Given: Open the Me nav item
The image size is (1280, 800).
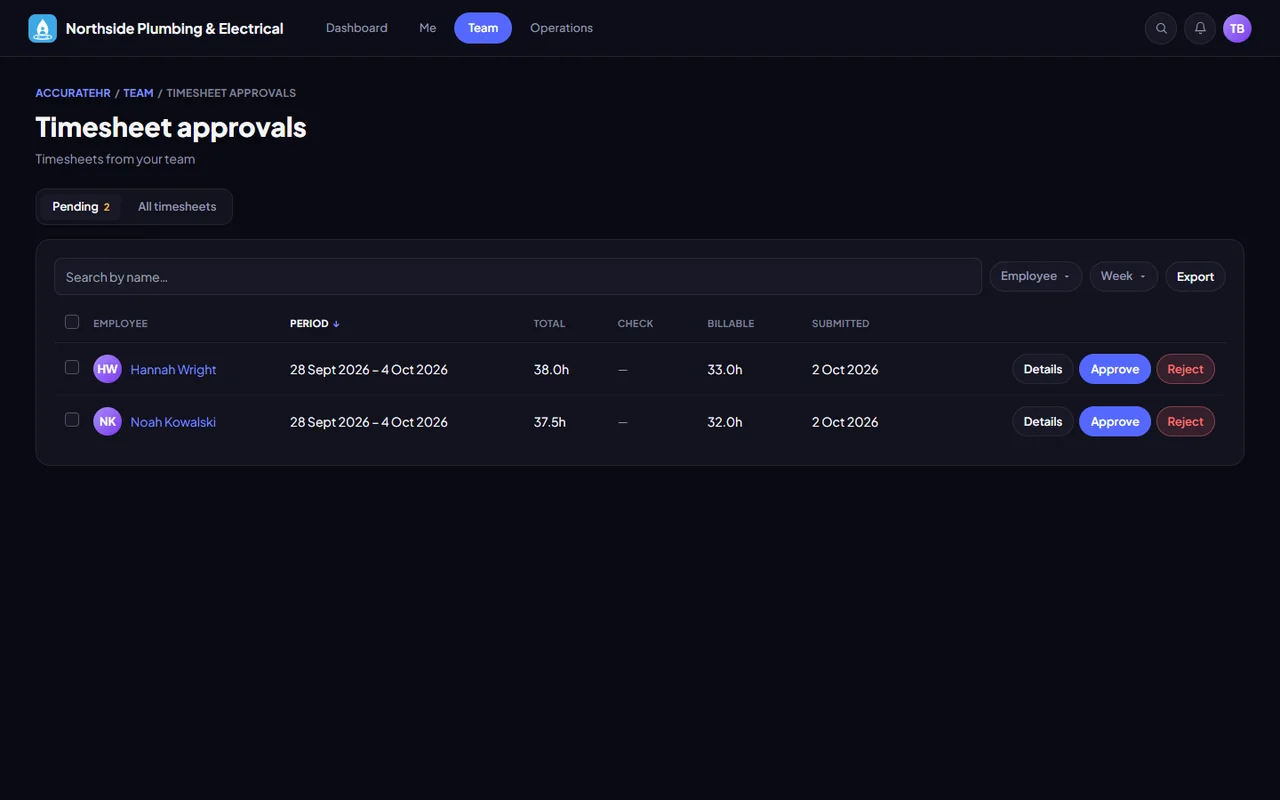Looking at the screenshot, I should pos(428,28).
